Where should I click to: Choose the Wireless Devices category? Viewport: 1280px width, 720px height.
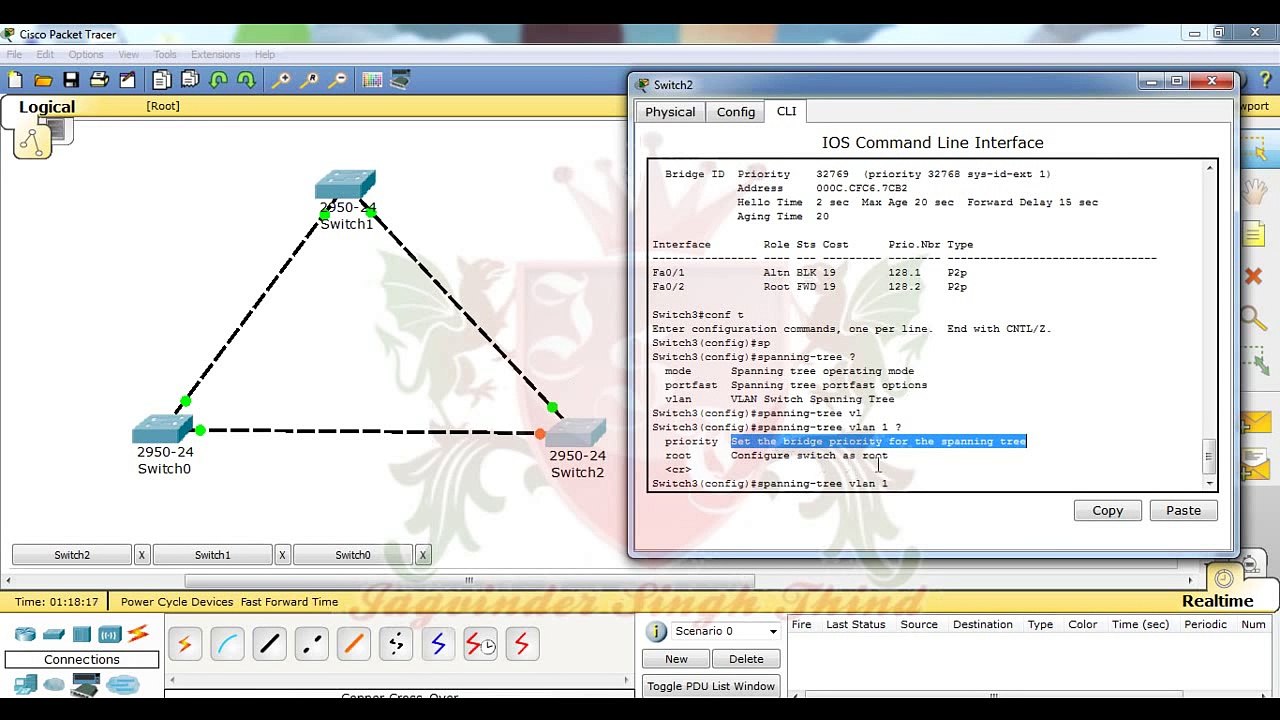(x=110, y=634)
